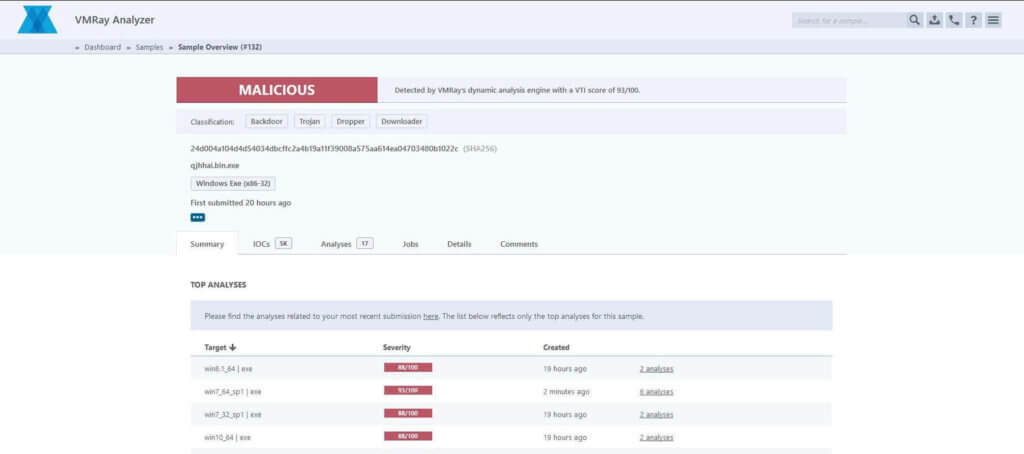Open the Details tab

tap(459, 244)
